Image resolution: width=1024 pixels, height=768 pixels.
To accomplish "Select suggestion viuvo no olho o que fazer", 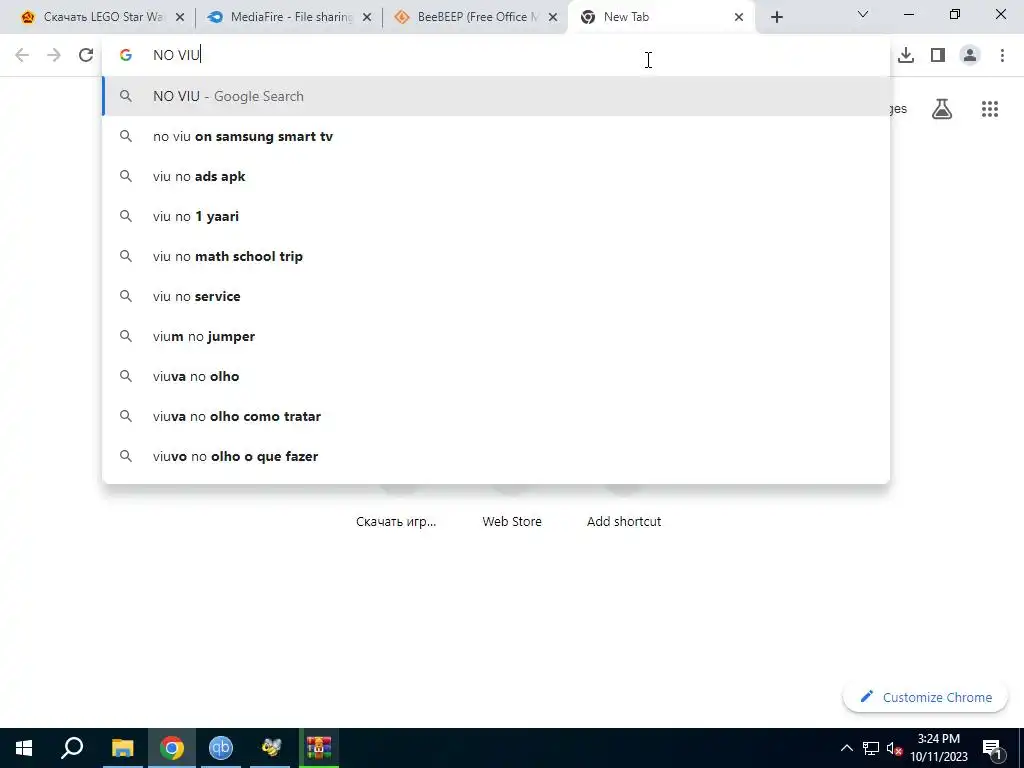I will click(x=496, y=456).
